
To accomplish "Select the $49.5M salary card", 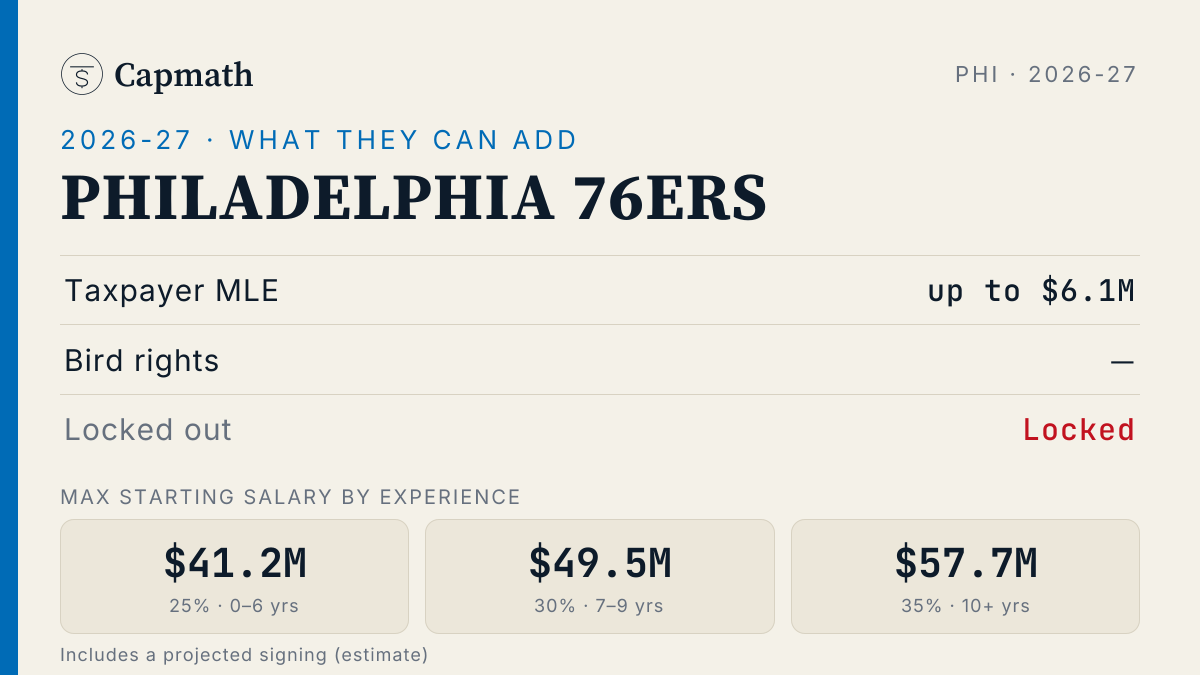I will (600, 576).
